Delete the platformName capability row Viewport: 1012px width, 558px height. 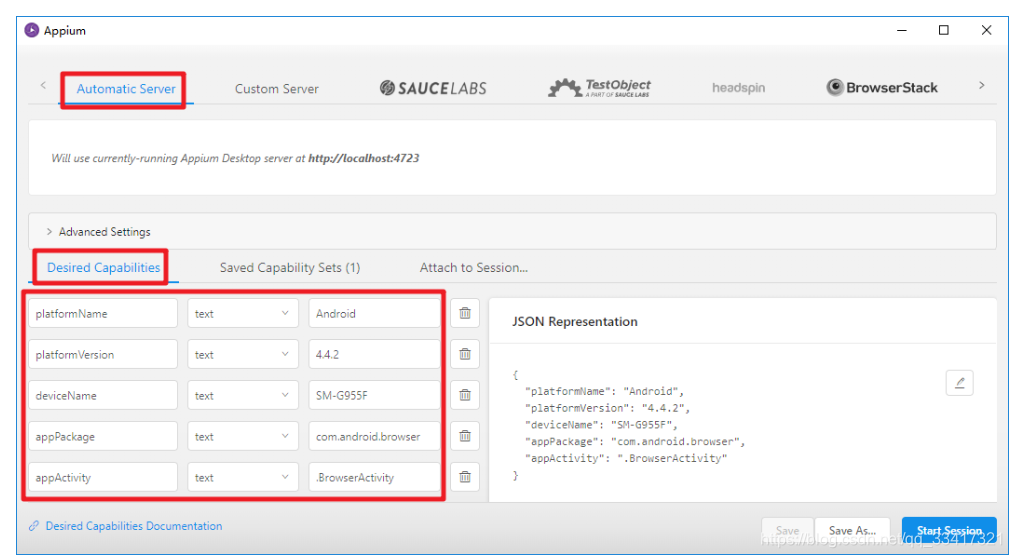(465, 314)
